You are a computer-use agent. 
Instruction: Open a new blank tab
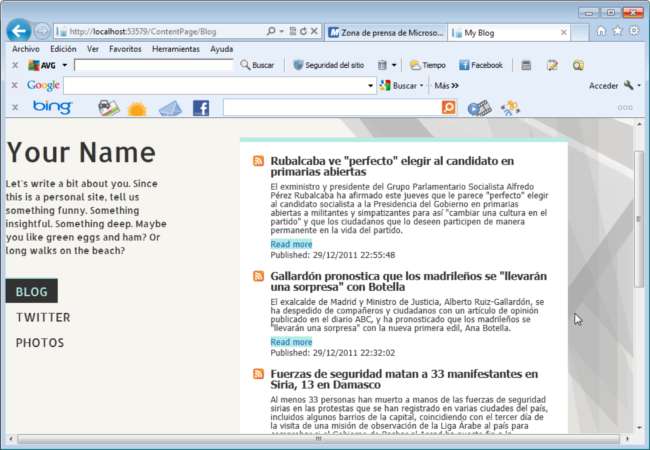[580, 33]
